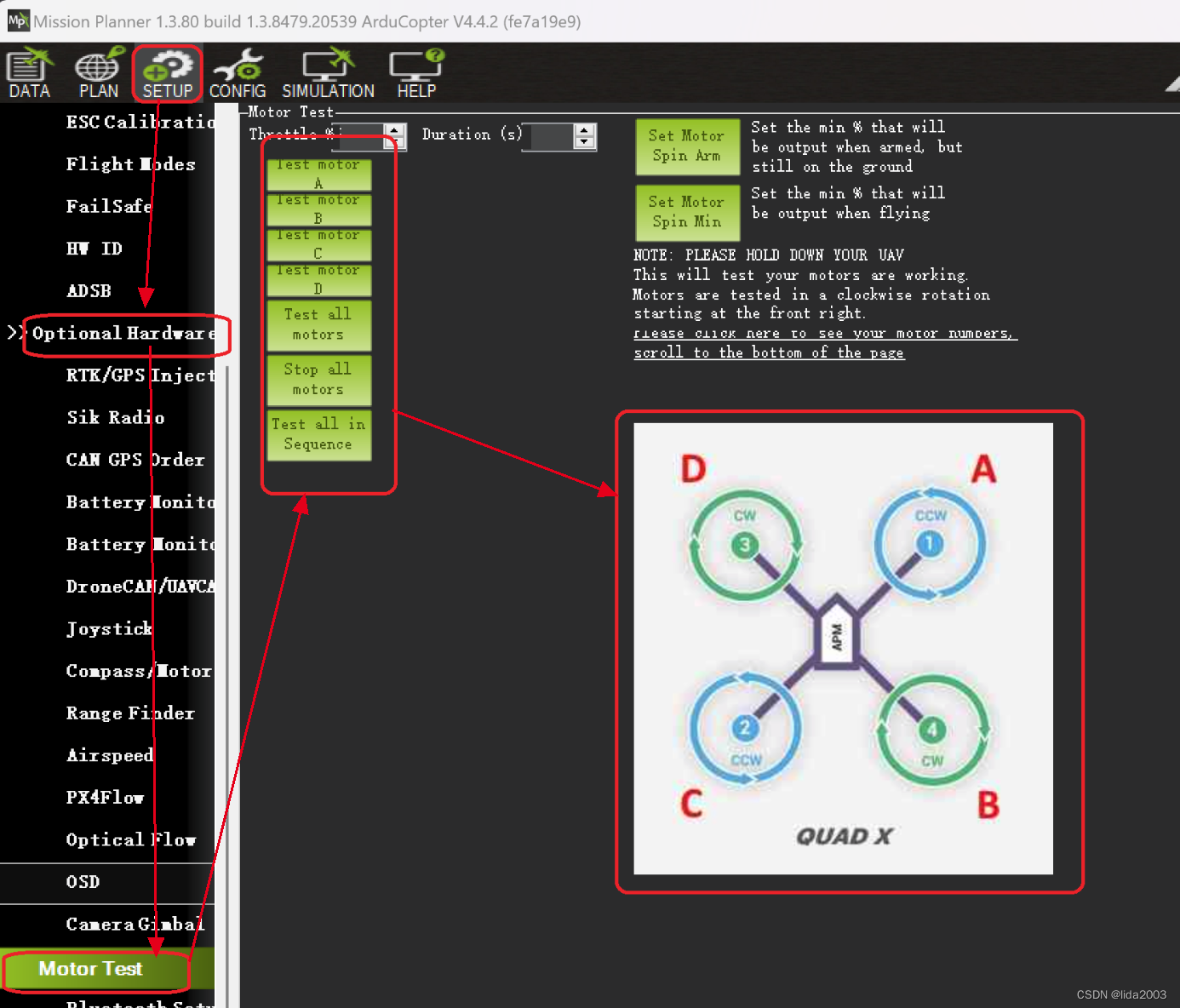
Task: Select CAN GPS Order item
Action: click(x=135, y=460)
